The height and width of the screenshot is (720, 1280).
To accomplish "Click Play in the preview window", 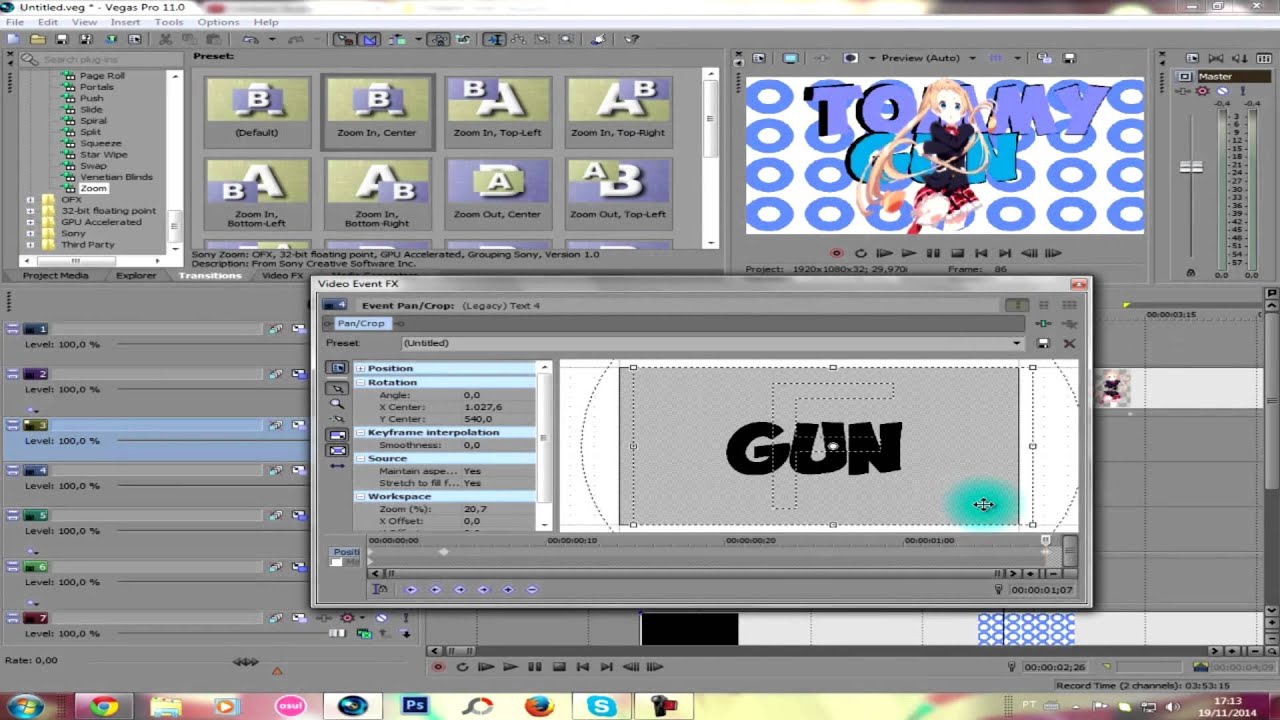I will tap(908, 254).
